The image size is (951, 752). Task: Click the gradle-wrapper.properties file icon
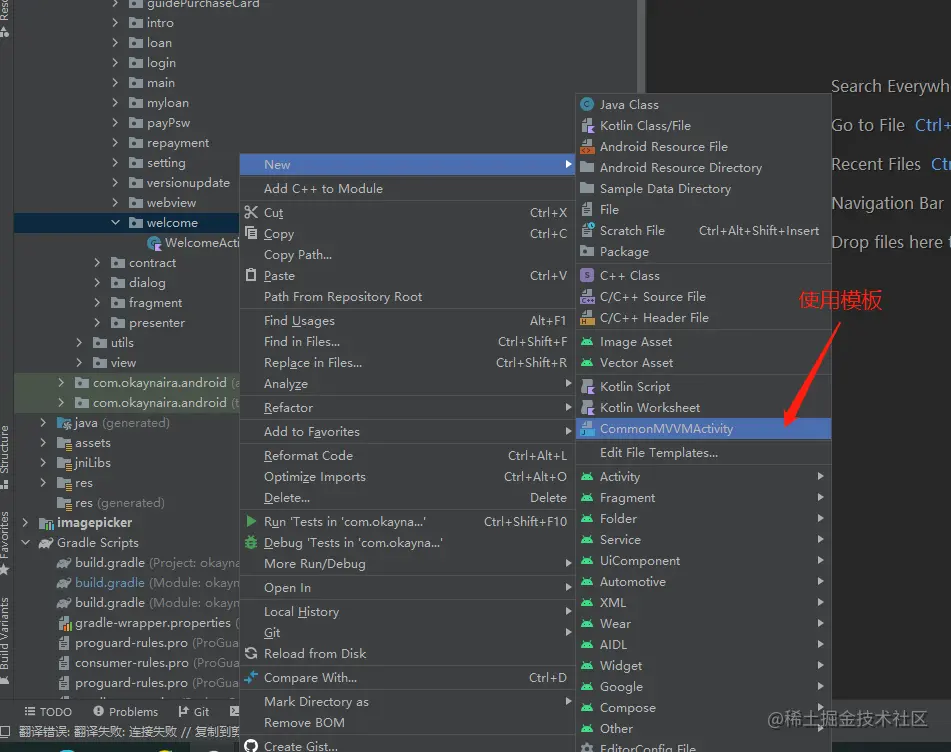click(64, 623)
